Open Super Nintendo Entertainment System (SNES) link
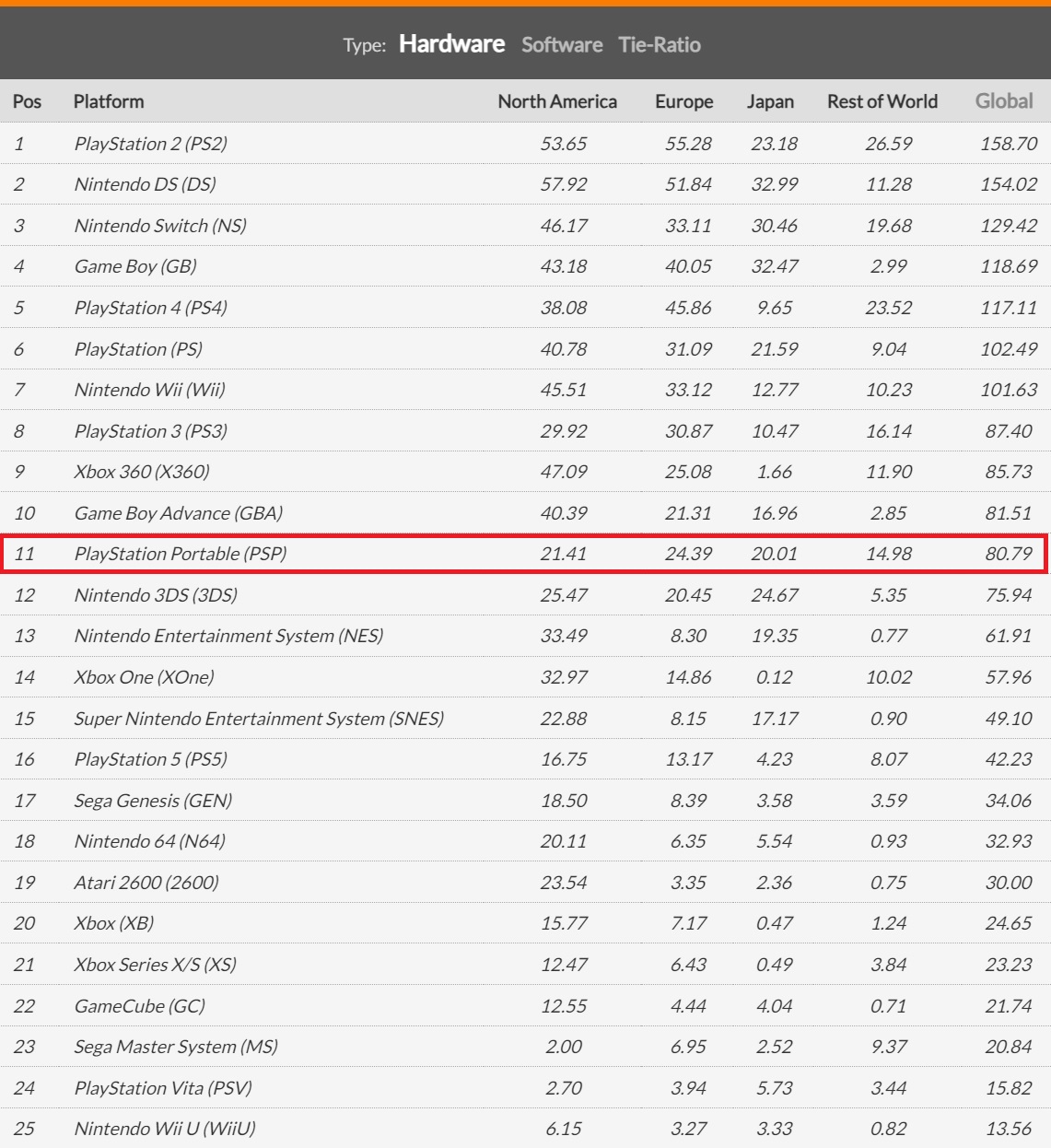The width and height of the screenshot is (1051, 1148). click(259, 719)
